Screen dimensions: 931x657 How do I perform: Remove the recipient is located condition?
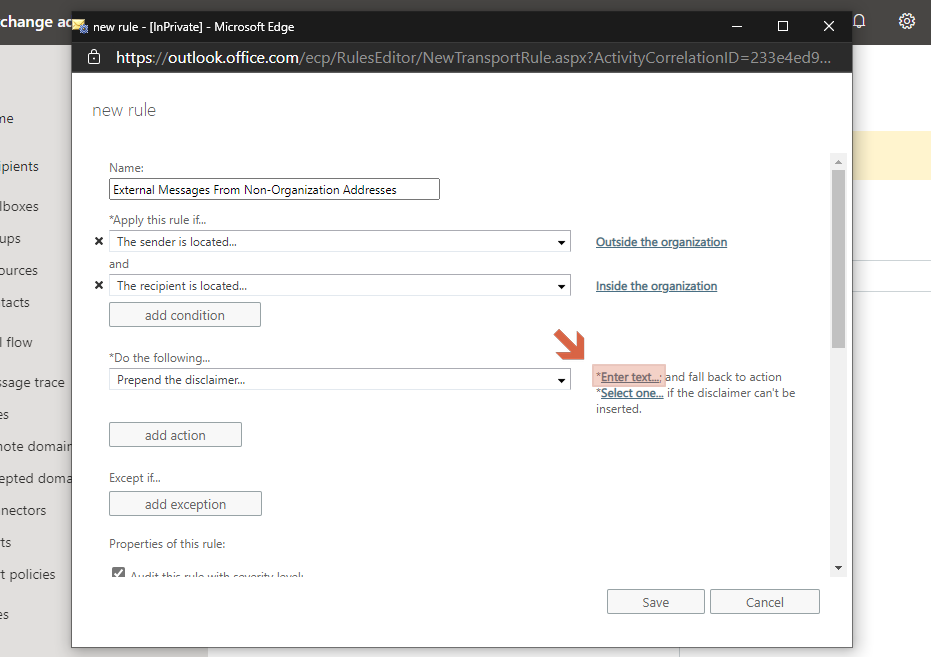99,285
